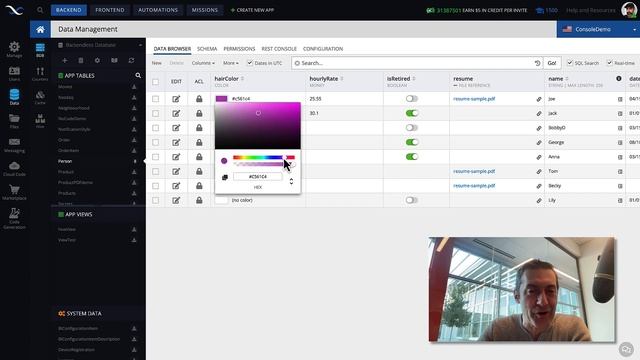Screen dimensions: 640x360
Task: Select the Hive data sub-section
Action: pyautogui.click(x=40, y=121)
